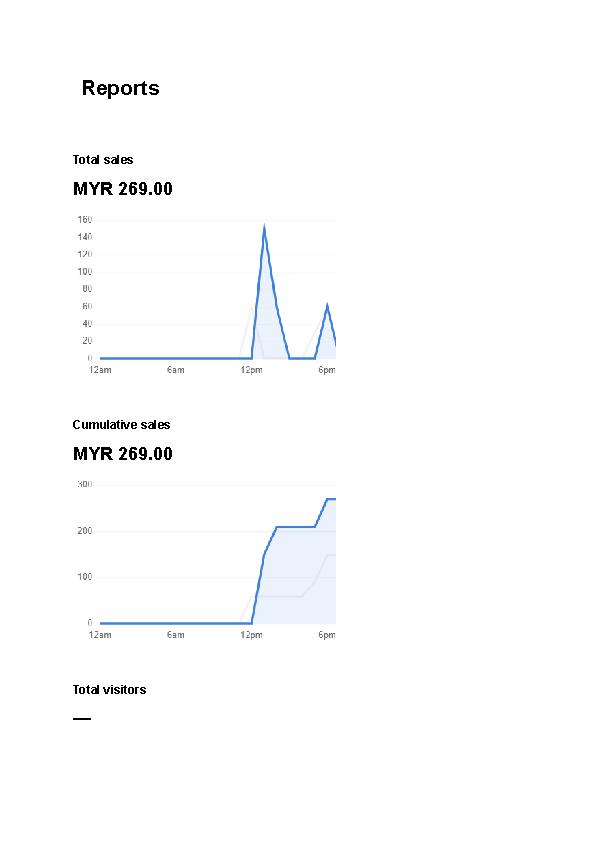
Task: Click the 300 label on Cumulative sales axis
Action: [x=84, y=484]
